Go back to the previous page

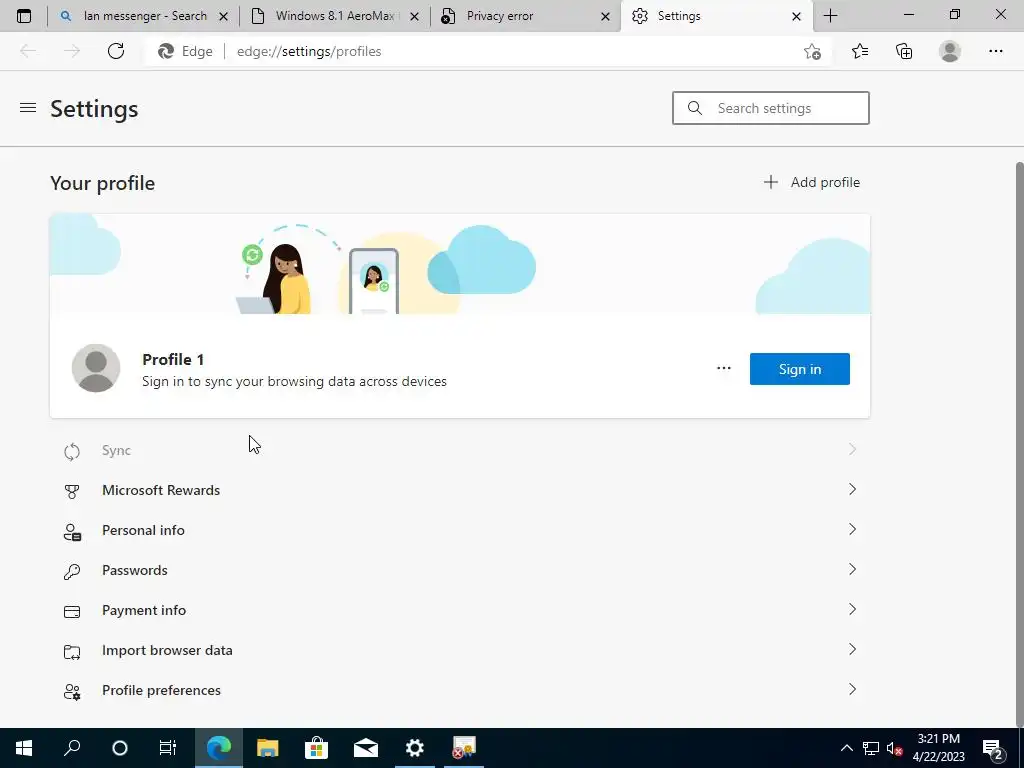(28, 51)
